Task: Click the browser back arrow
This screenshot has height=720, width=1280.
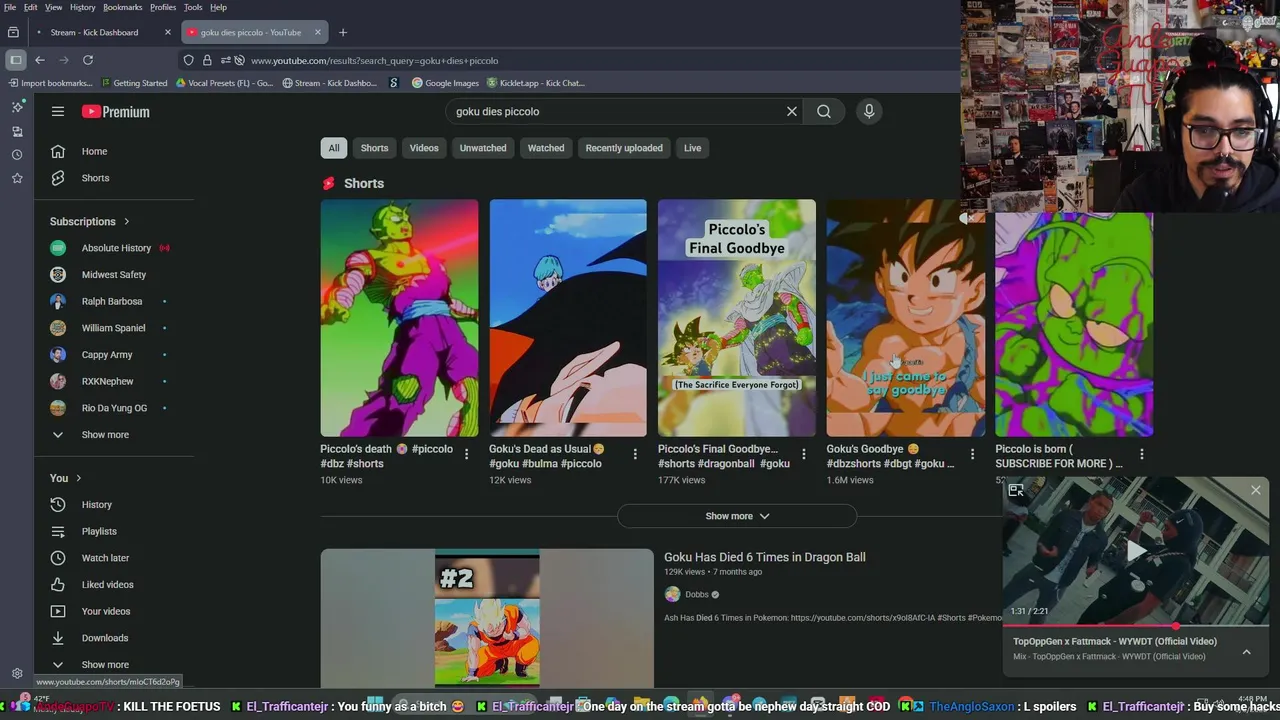Action: coord(40,60)
